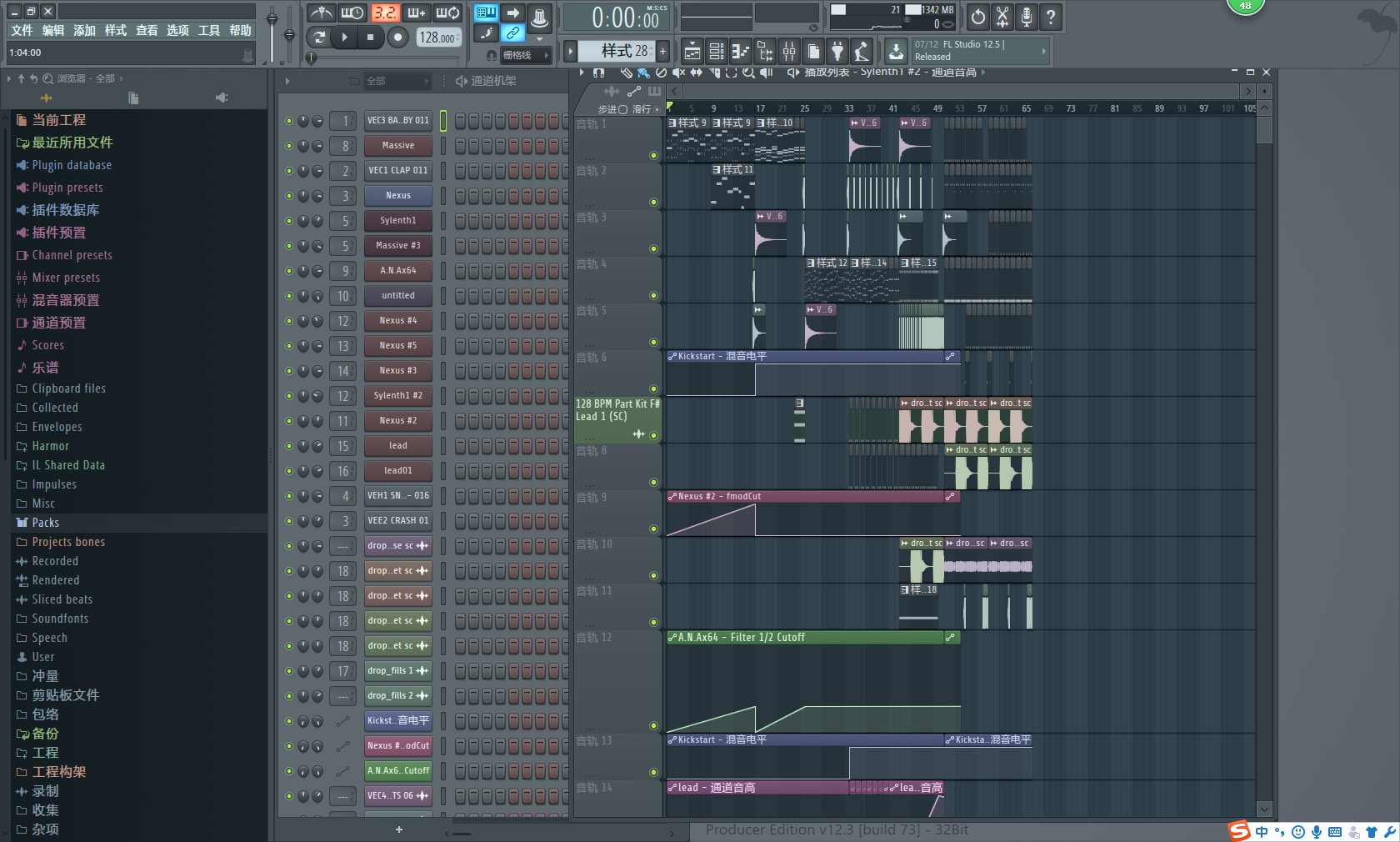Click the download arrow icon beside news panel

point(896,52)
